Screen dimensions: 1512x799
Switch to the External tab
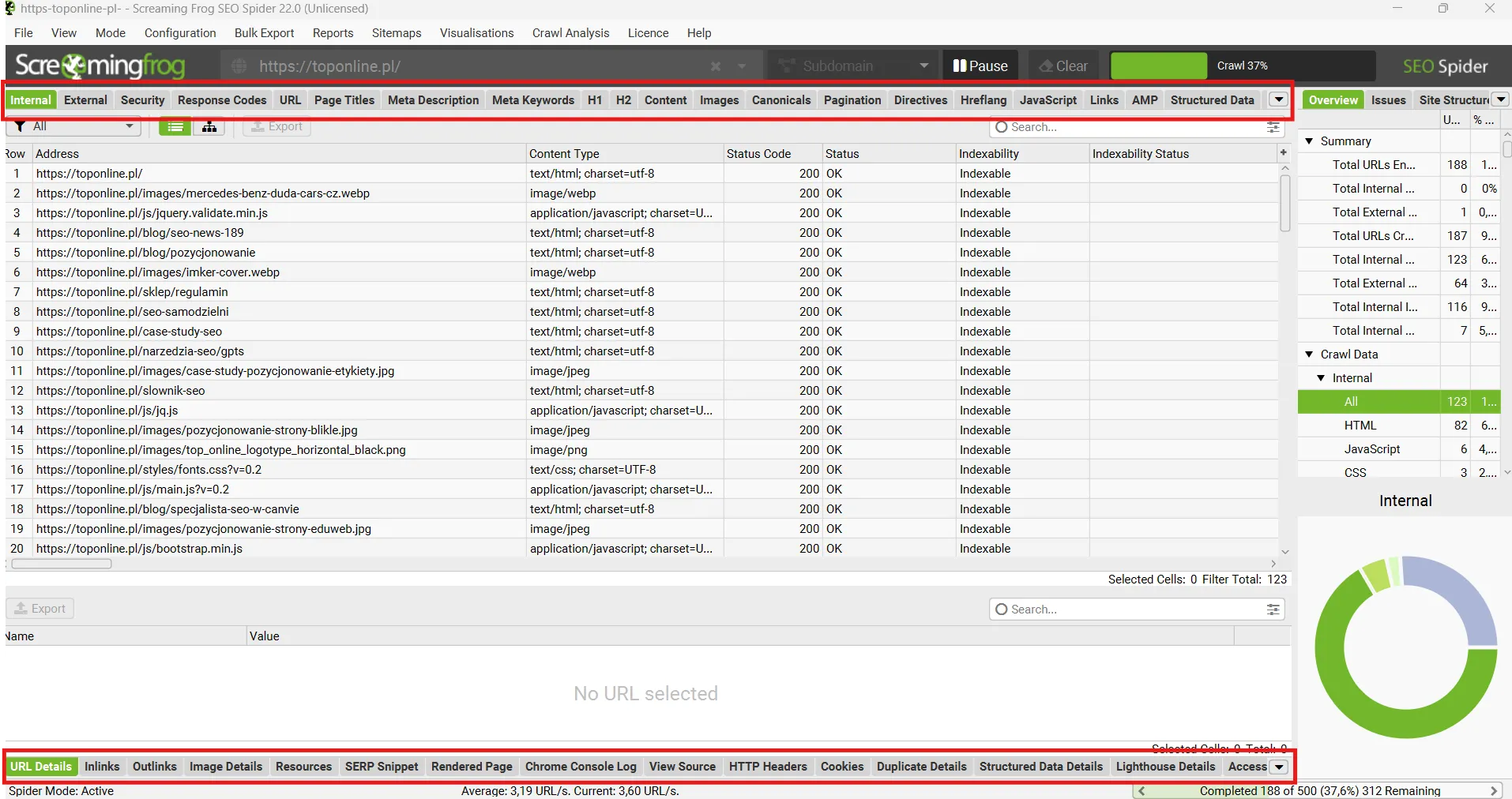(85, 100)
